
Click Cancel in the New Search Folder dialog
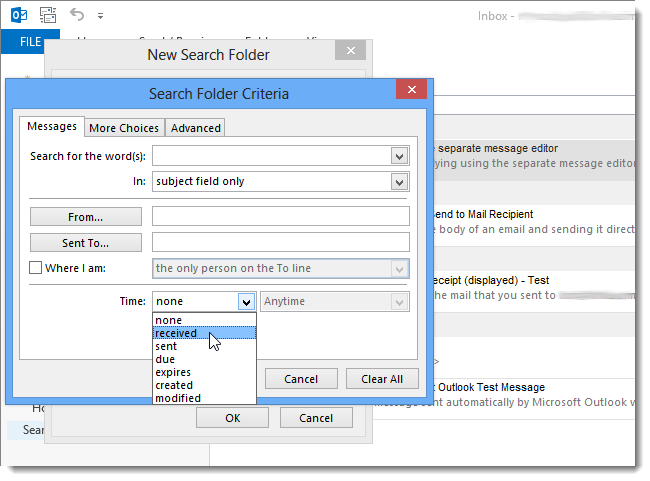[316, 418]
